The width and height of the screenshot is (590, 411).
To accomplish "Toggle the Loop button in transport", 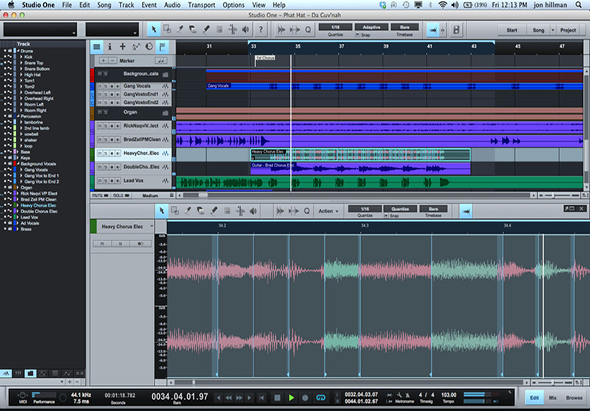I will click(x=320, y=397).
